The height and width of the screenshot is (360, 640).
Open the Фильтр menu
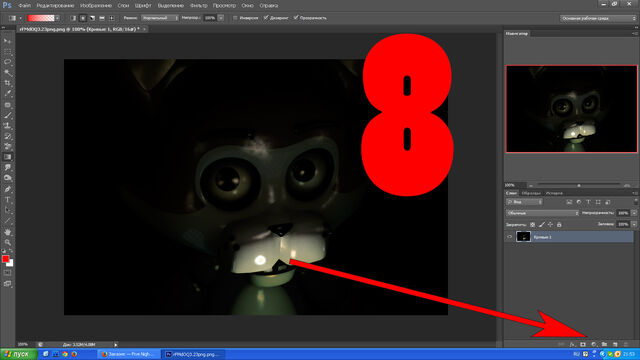pyautogui.click(x=199, y=6)
